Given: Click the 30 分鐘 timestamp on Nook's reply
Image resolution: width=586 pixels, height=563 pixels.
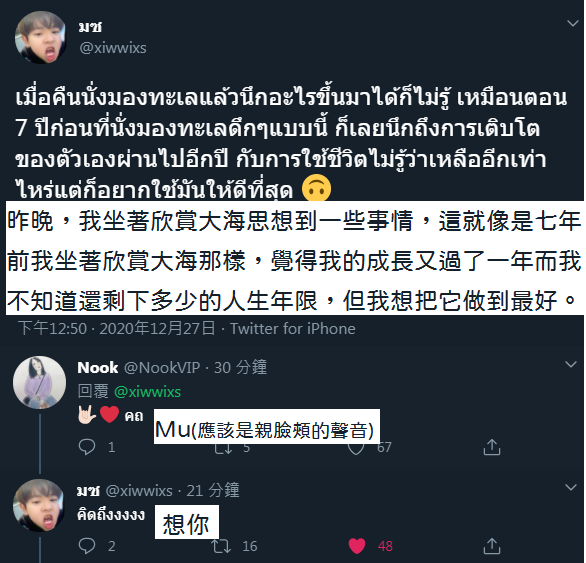Looking at the screenshot, I should pos(240,367).
